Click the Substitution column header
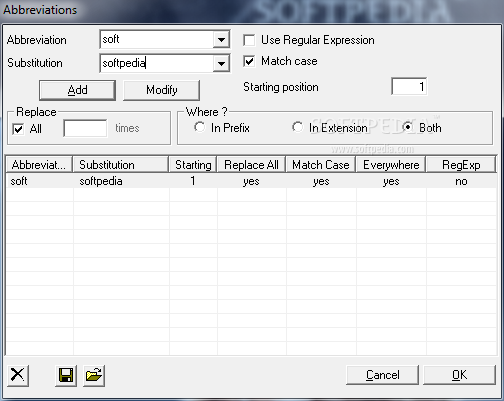 tap(121, 165)
